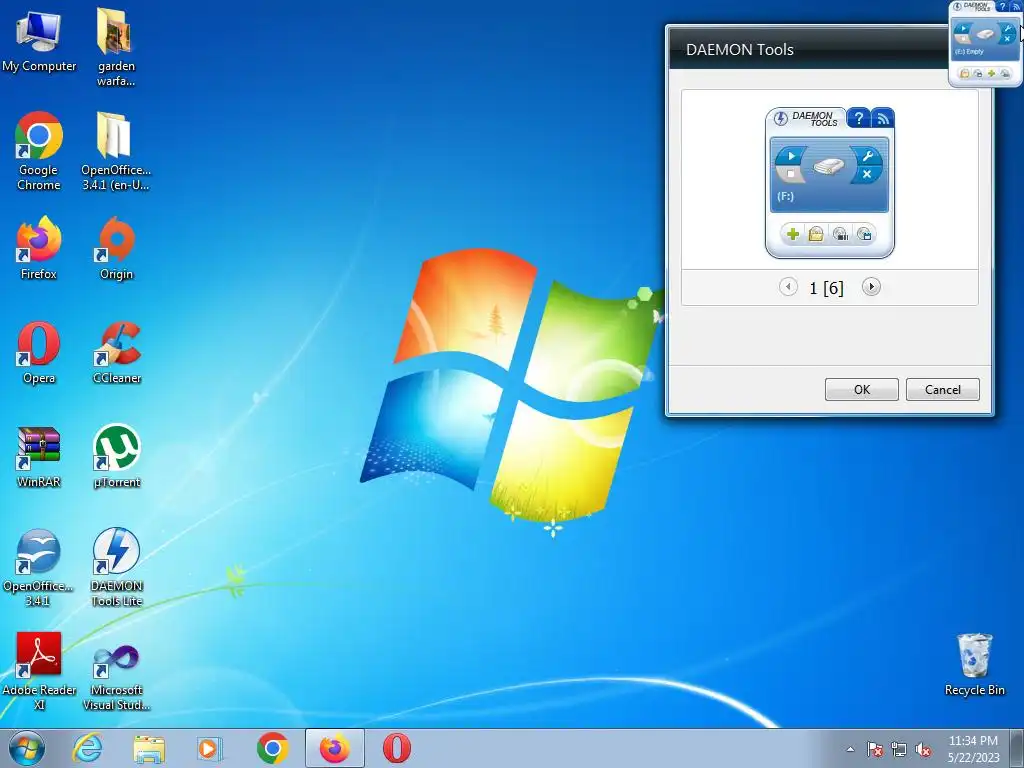
Task: Open Windows Explorer from the taskbar
Action: click(x=149, y=748)
